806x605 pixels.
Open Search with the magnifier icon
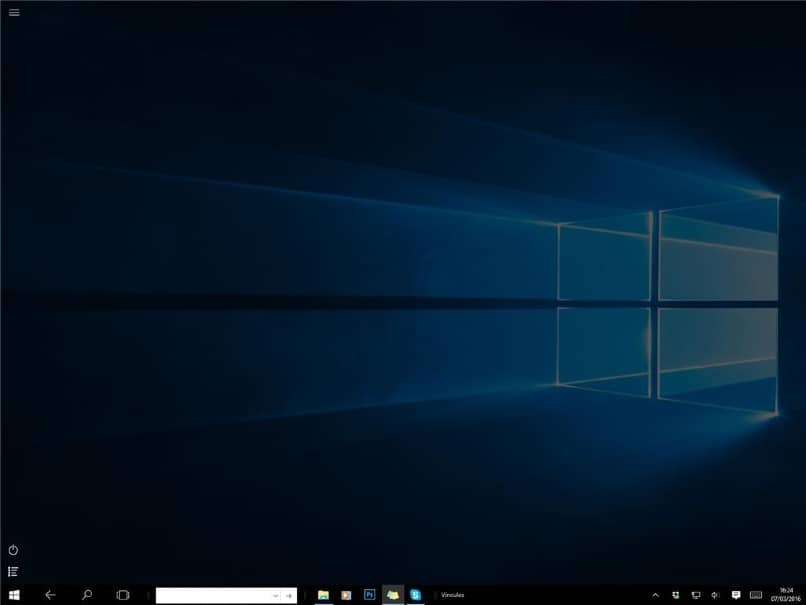pos(87,595)
